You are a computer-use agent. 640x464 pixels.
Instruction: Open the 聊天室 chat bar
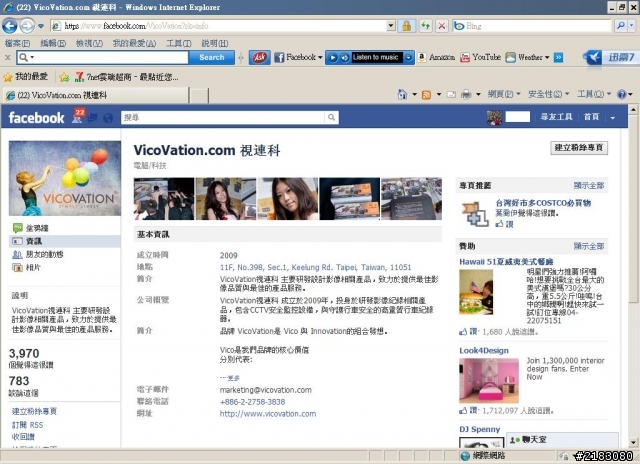point(562,440)
